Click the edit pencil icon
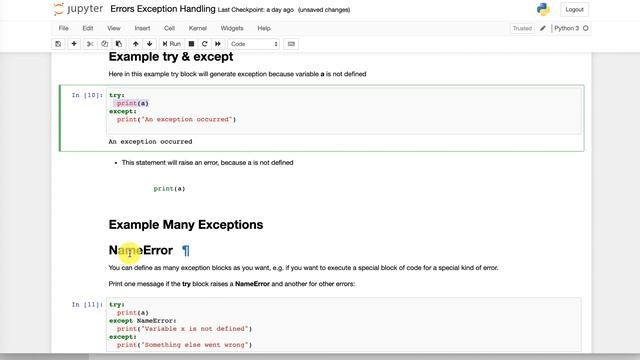The image size is (640, 360). pos(542,28)
